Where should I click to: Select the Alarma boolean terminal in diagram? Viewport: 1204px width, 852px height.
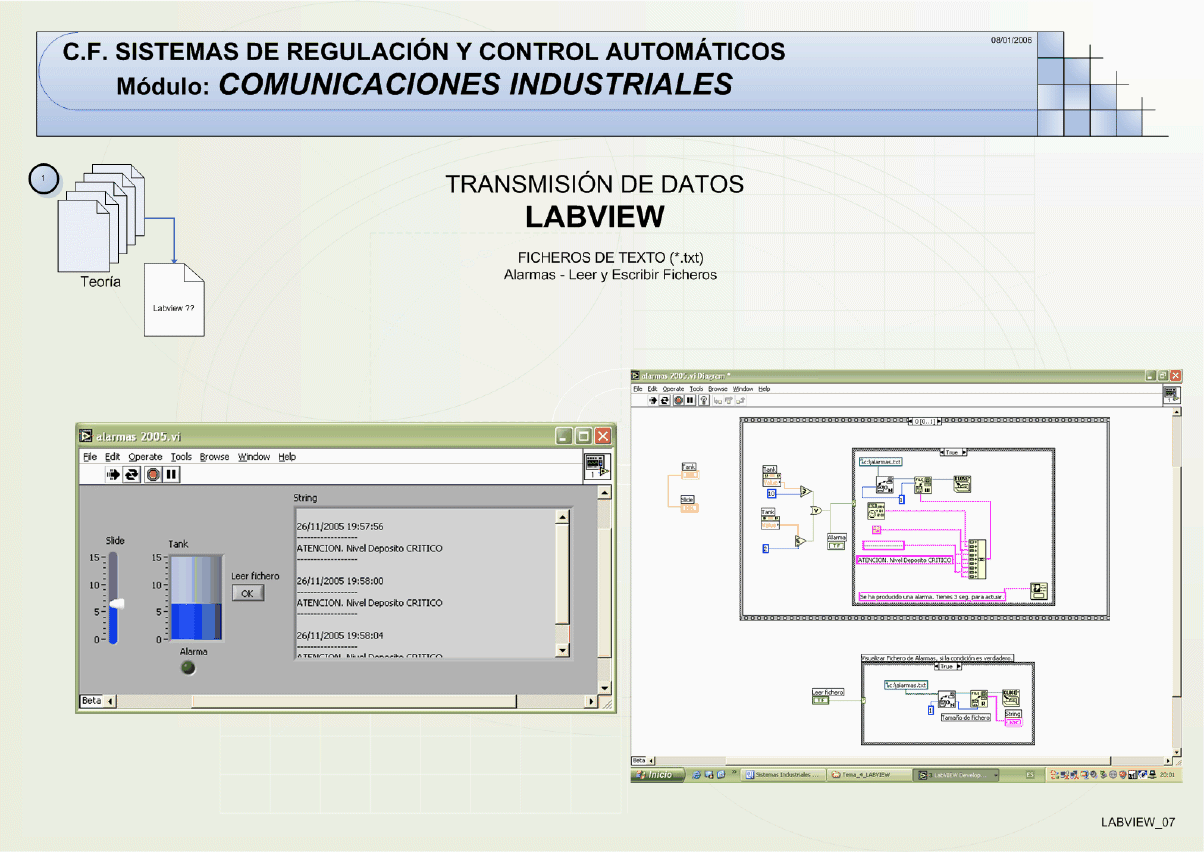pyautogui.click(x=836, y=546)
